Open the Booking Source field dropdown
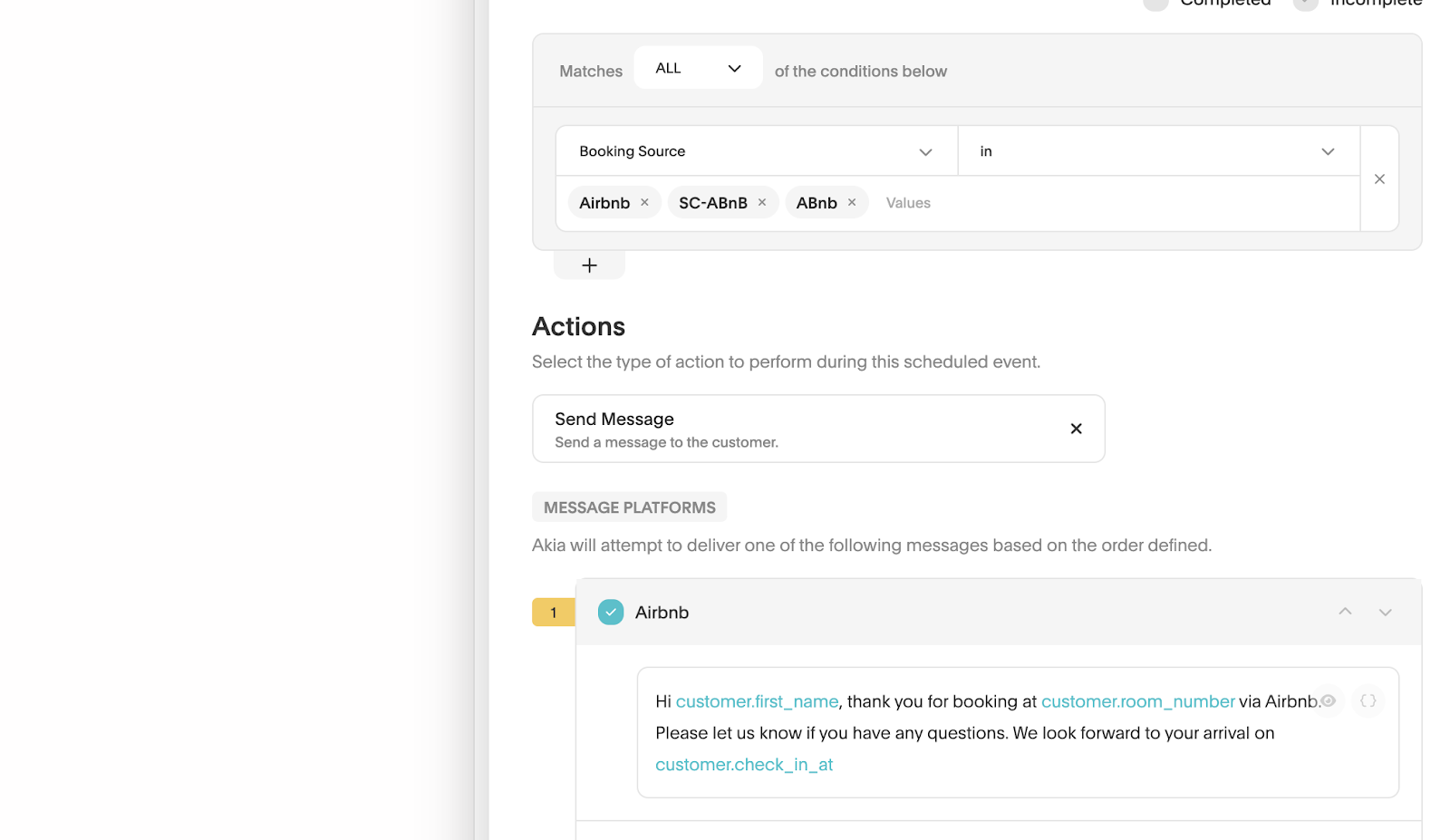This screenshot has width=1450, height=840. pos(756,151)
